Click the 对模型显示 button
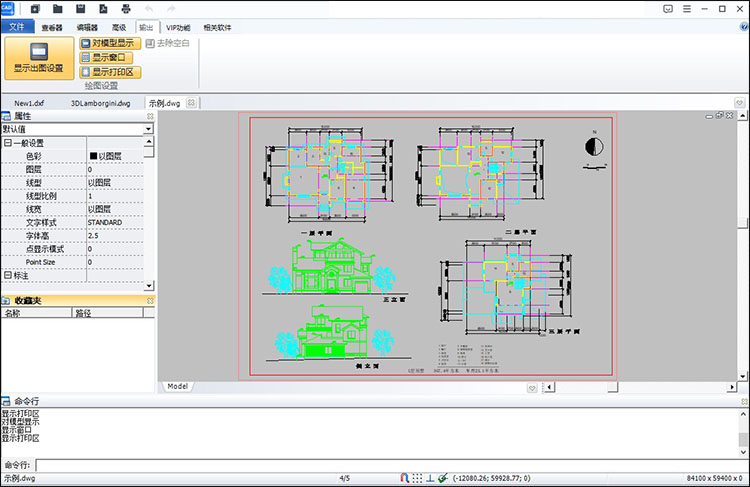This screenshot has width=750, height=487. coord(110,44)
